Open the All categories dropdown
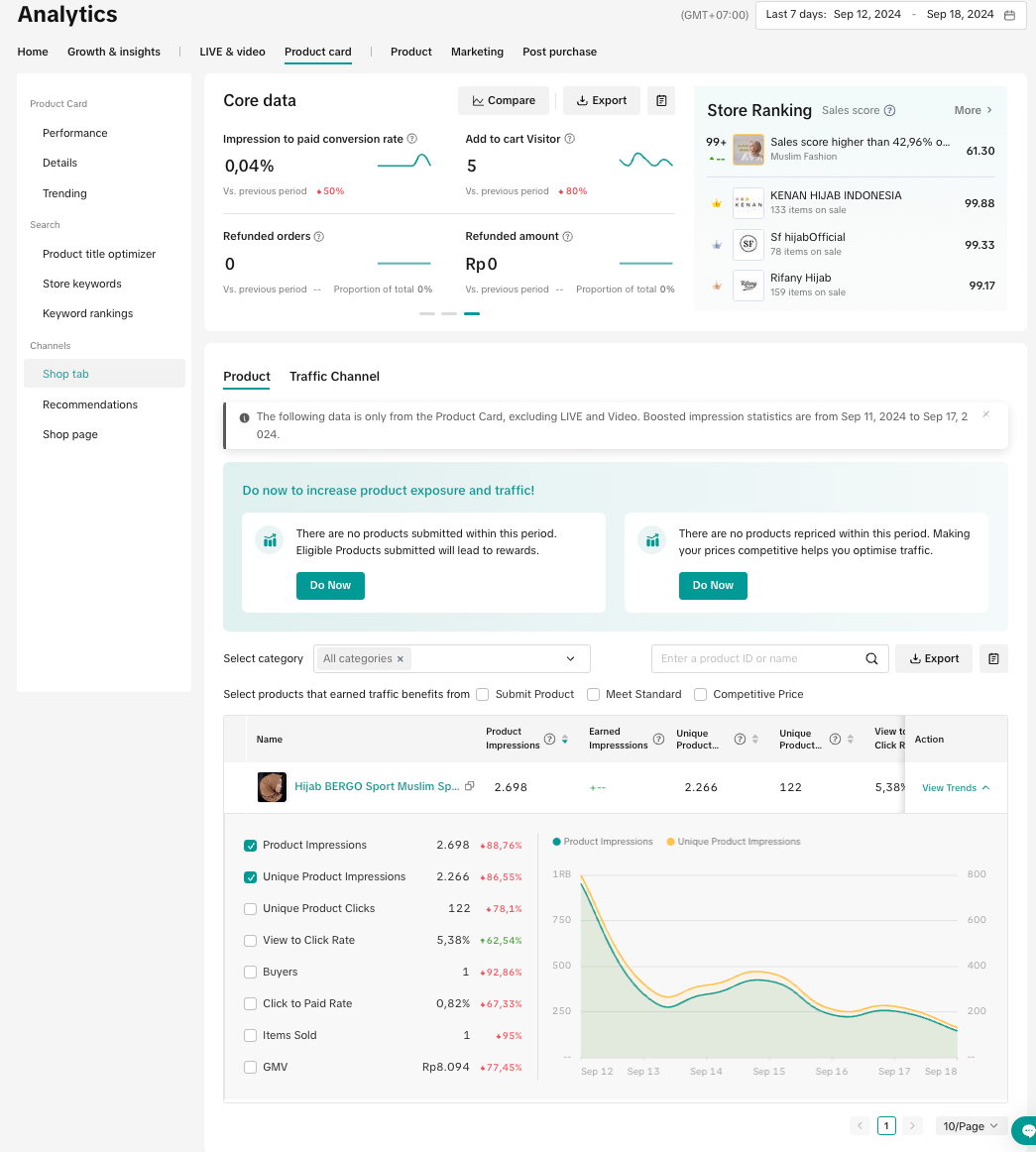Screen dimensions: 1036x1152 (452, 658)
